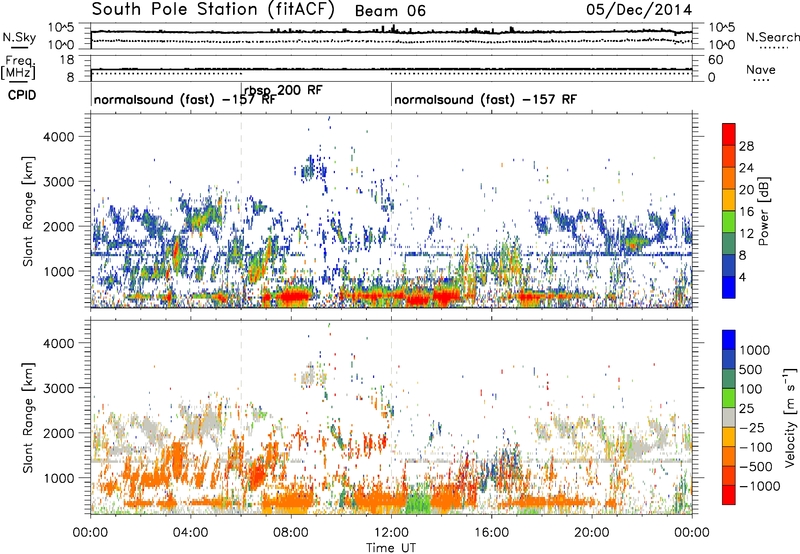The width and height of the screenshot is (800, 554).
Task: Click the '16:00' time axis tick
Action: point(492,533)
